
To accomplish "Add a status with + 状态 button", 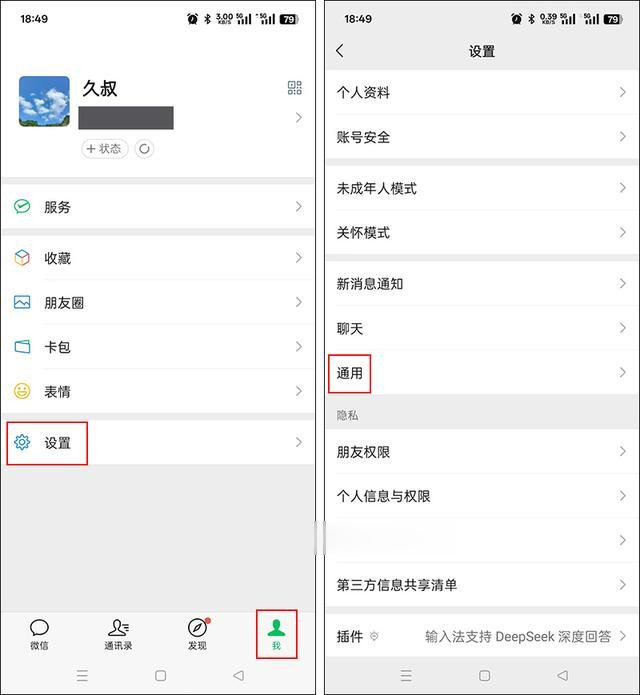I will 105,148.
